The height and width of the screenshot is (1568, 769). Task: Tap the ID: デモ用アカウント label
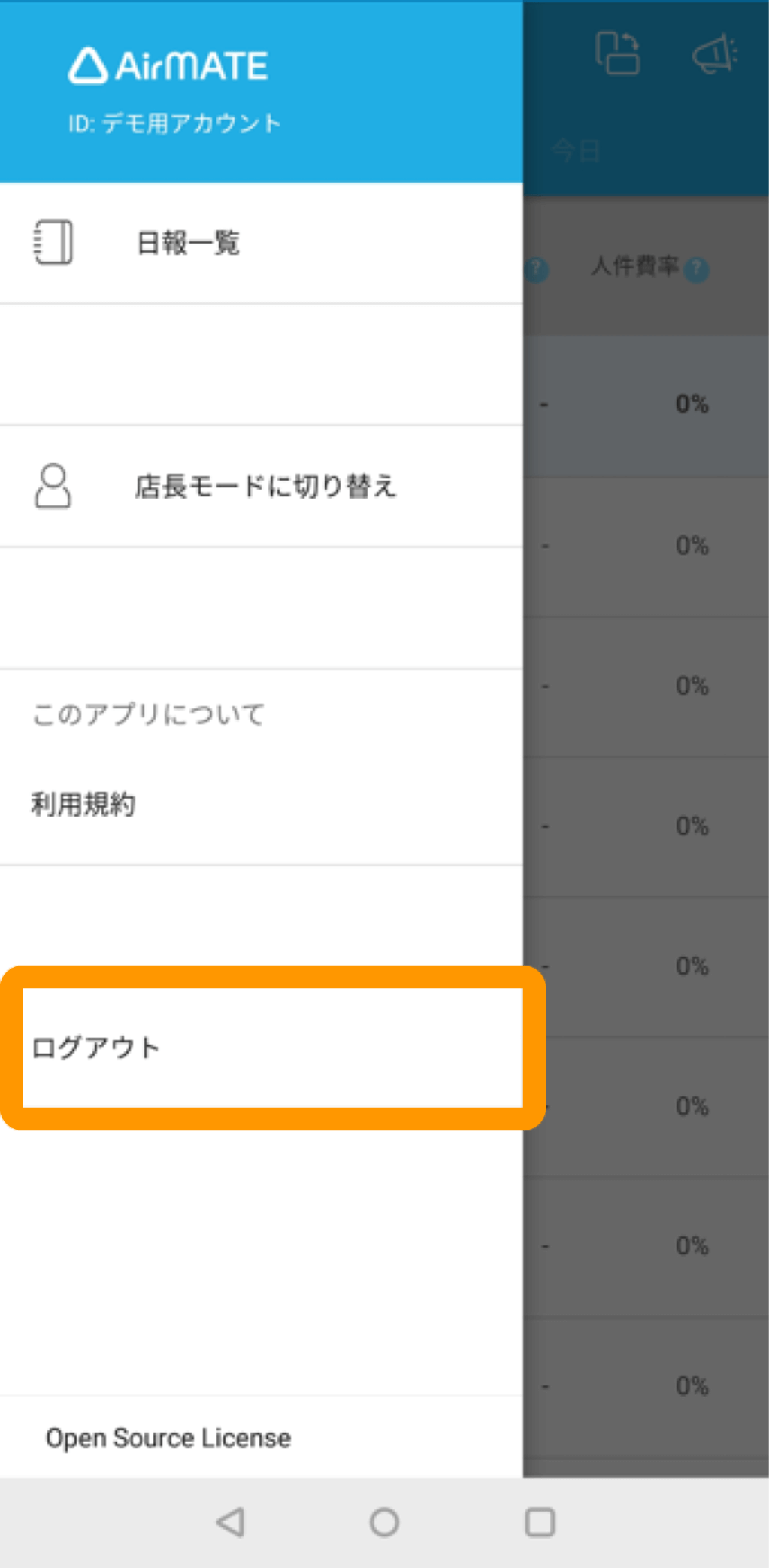point(174,123)
